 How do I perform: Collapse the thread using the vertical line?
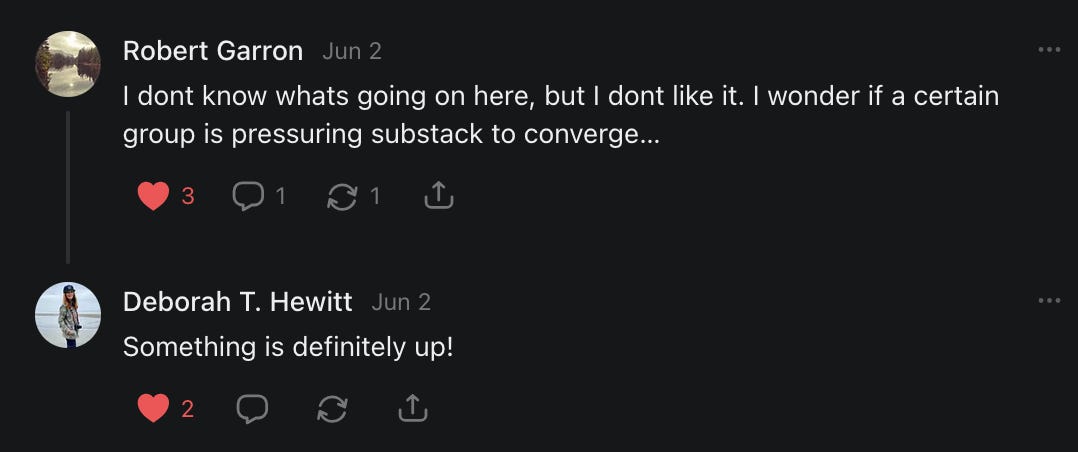pyautogui.click(x=68, y=186)
